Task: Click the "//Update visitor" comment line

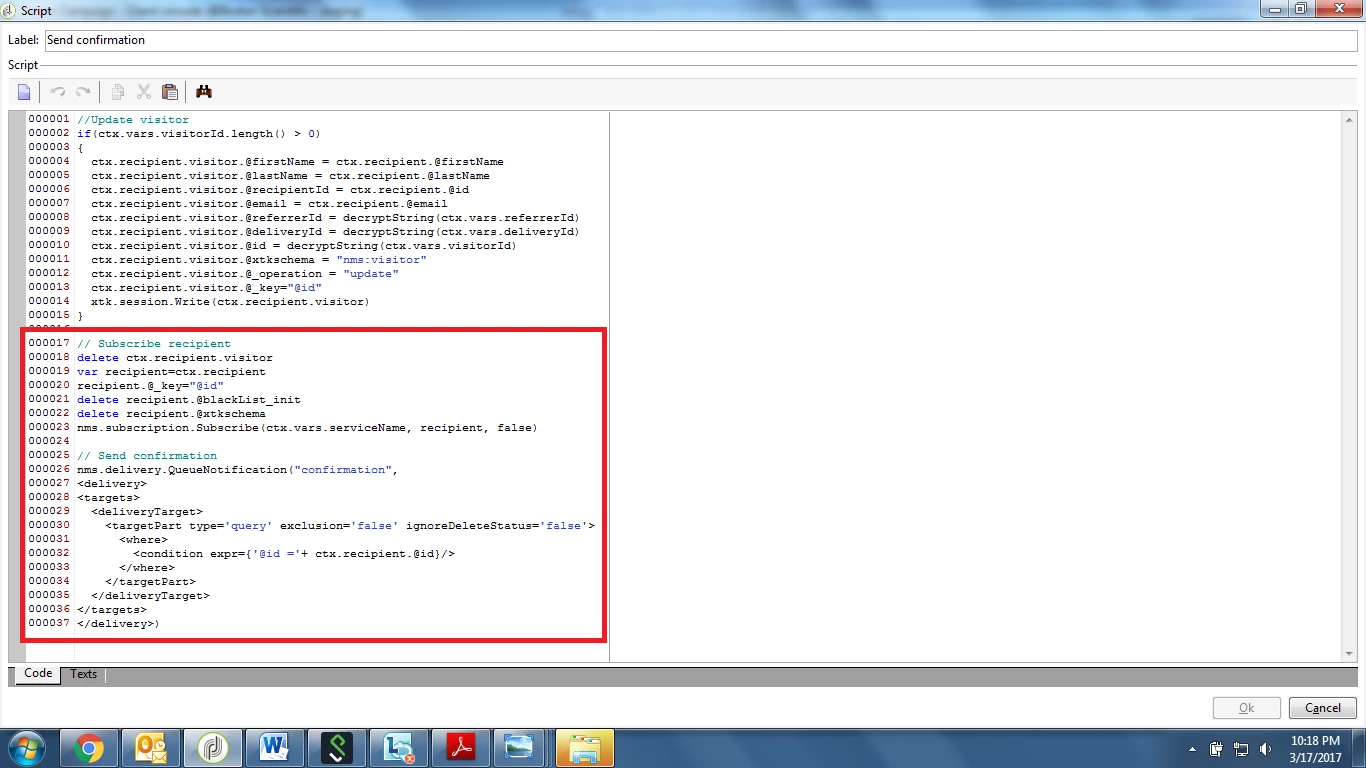Action: (133, 120)
